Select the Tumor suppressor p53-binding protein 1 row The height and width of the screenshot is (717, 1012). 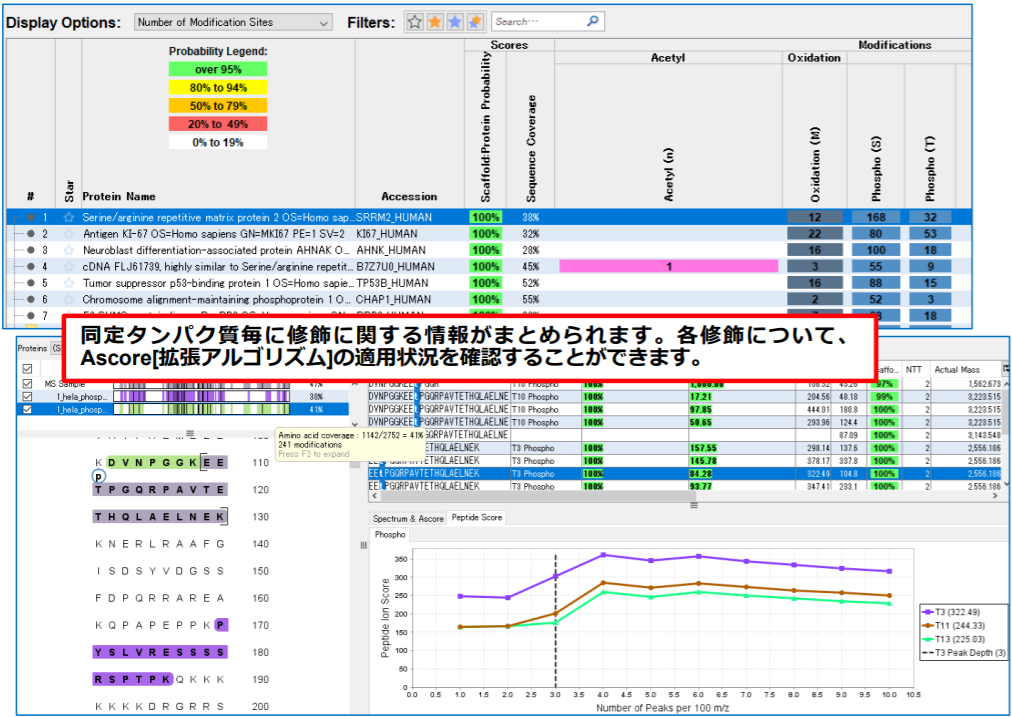pyautogui.click(x=491, y=283)
